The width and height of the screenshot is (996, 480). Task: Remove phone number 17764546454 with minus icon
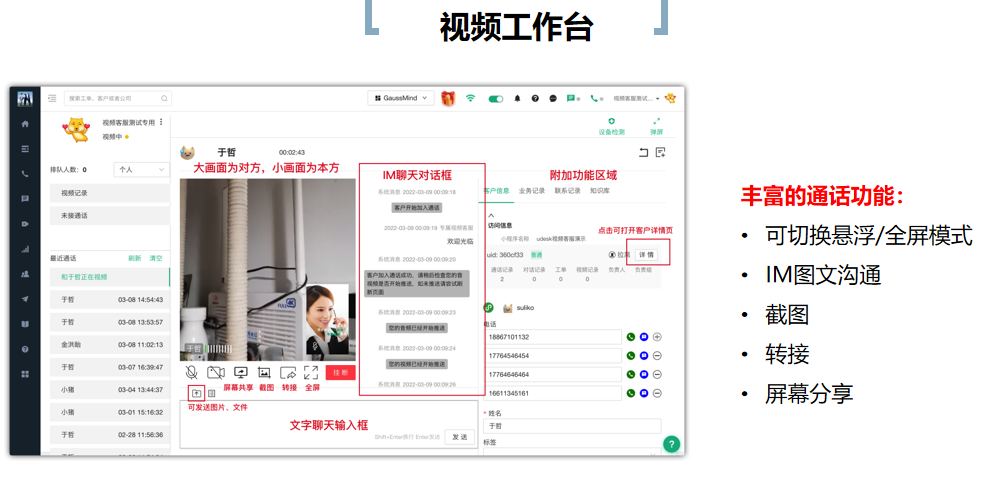(x=657, y=356)
